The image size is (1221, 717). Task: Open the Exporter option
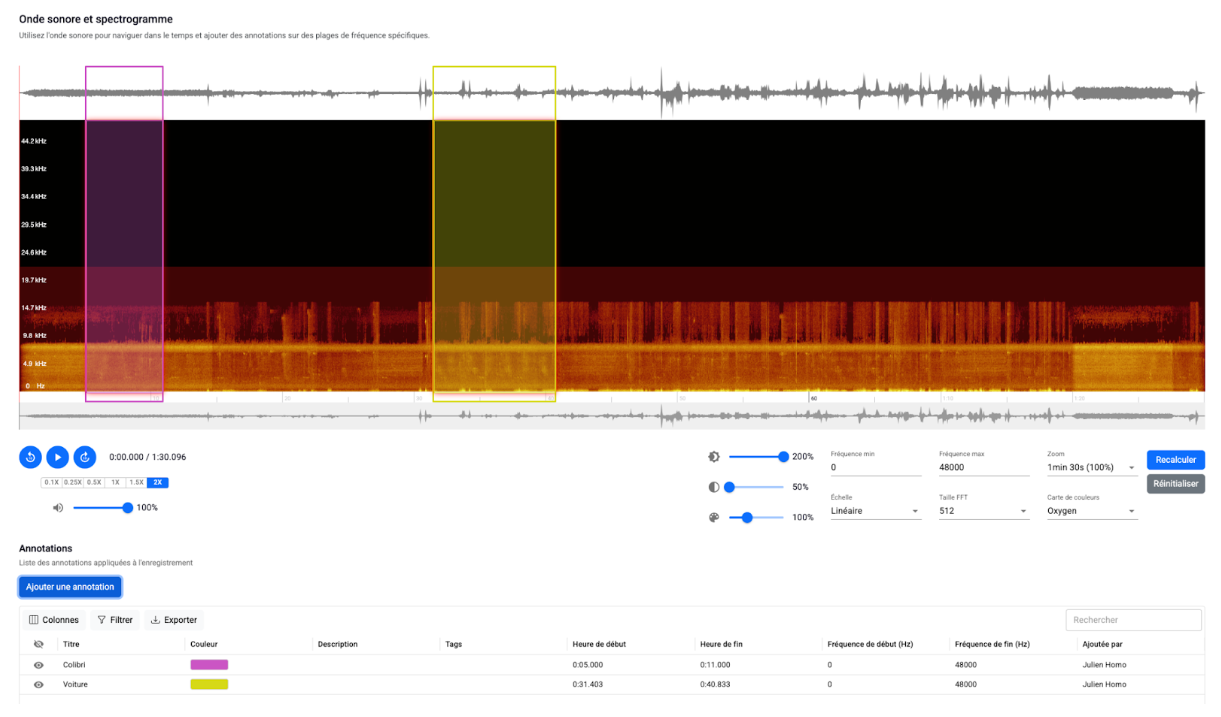[x=174, y=620]
